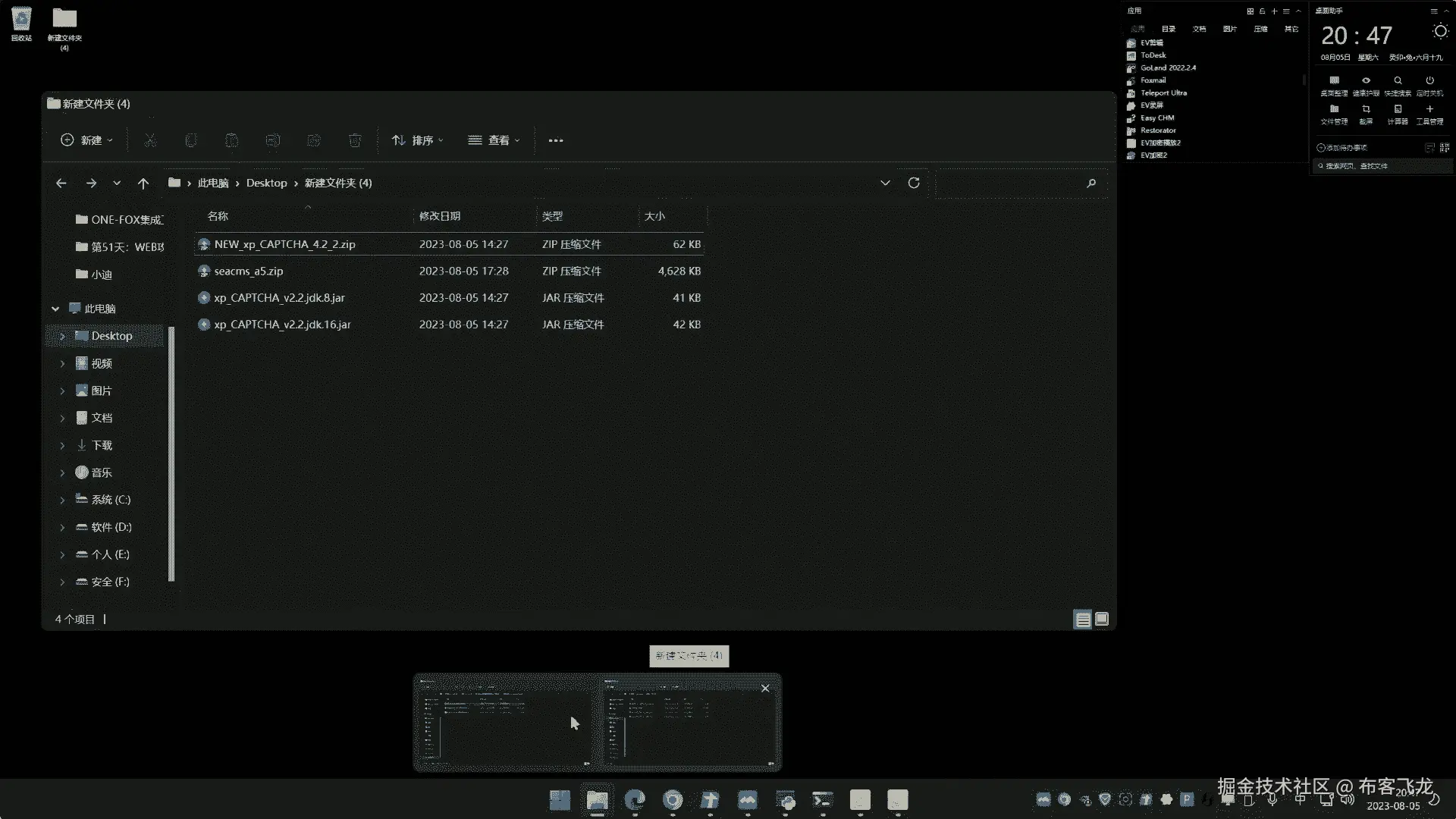Click the Edge browser taskbar icon

click(635, 800)
